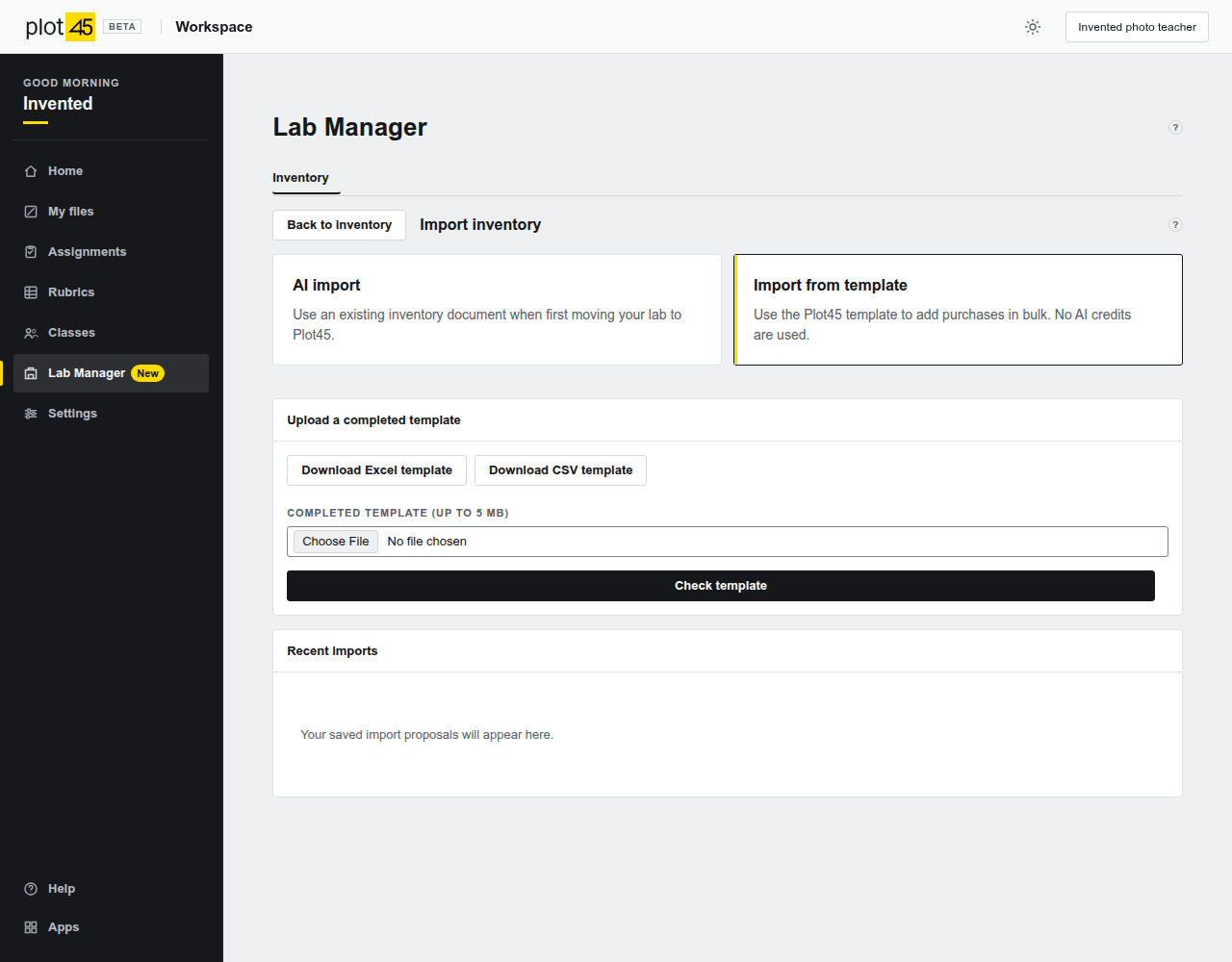The image size is (1232, 962).
Task: Go to My files in sidebar
Action: click(x=111, y=212)
